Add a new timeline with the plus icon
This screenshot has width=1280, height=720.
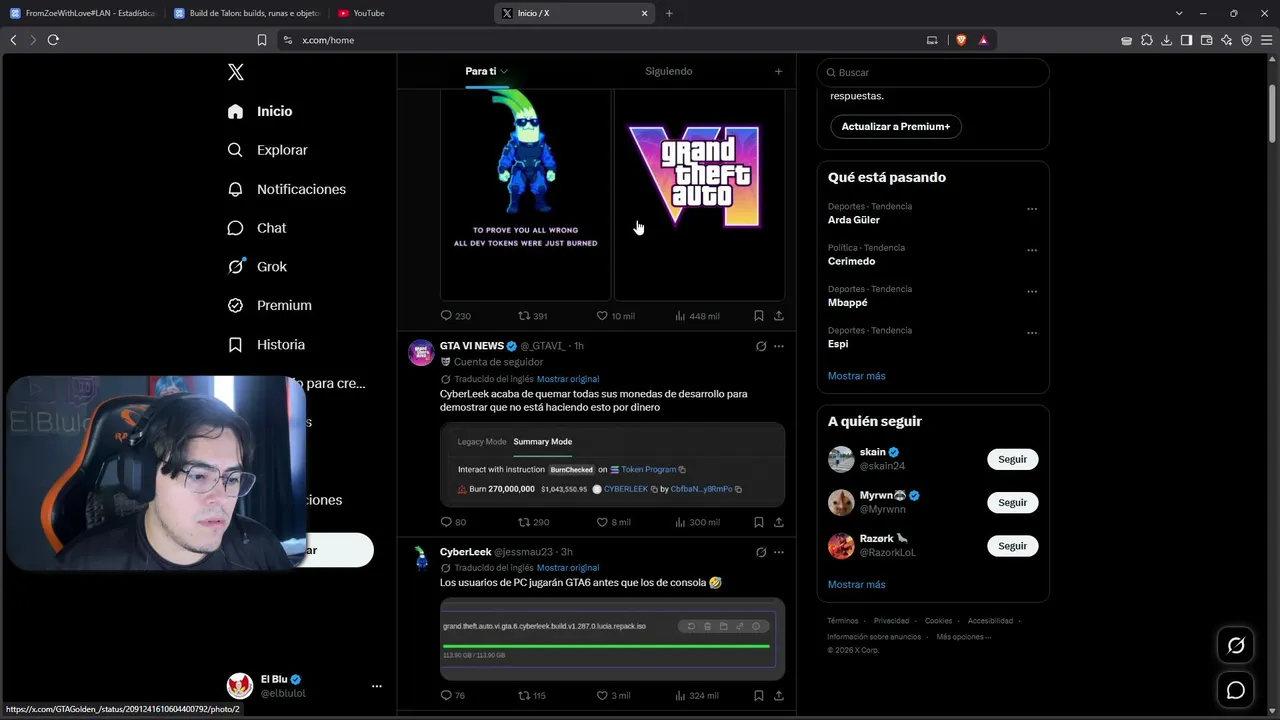coord(778,71)
